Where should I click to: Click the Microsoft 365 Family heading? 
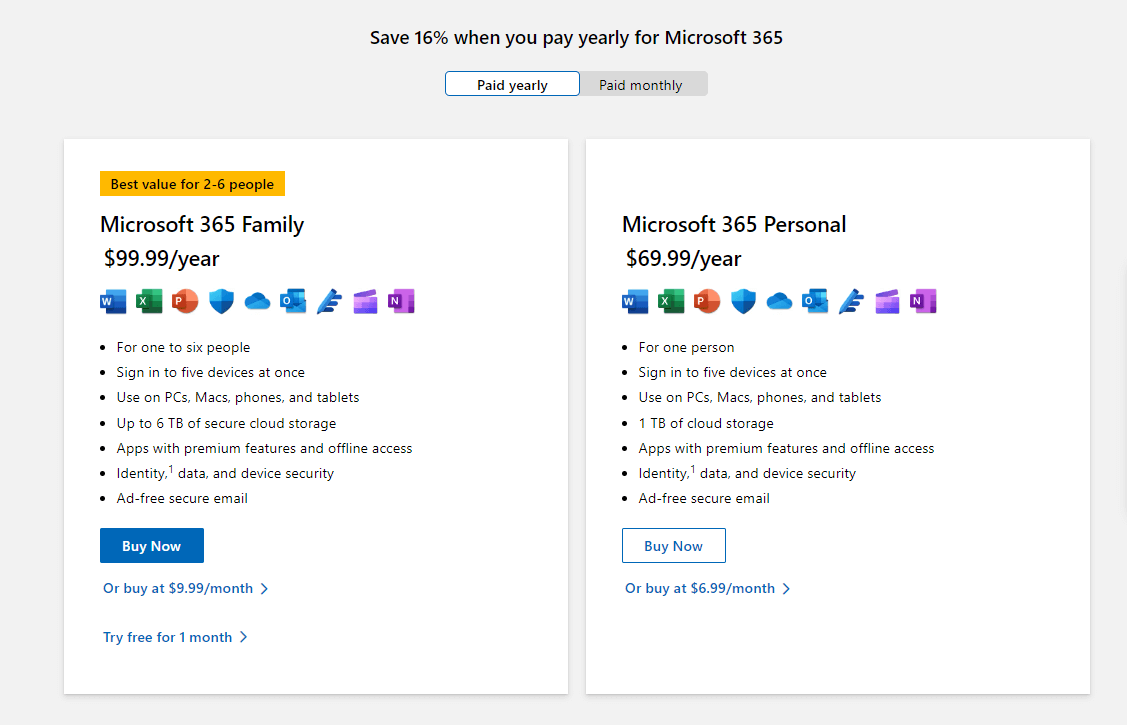click(202, 224)
